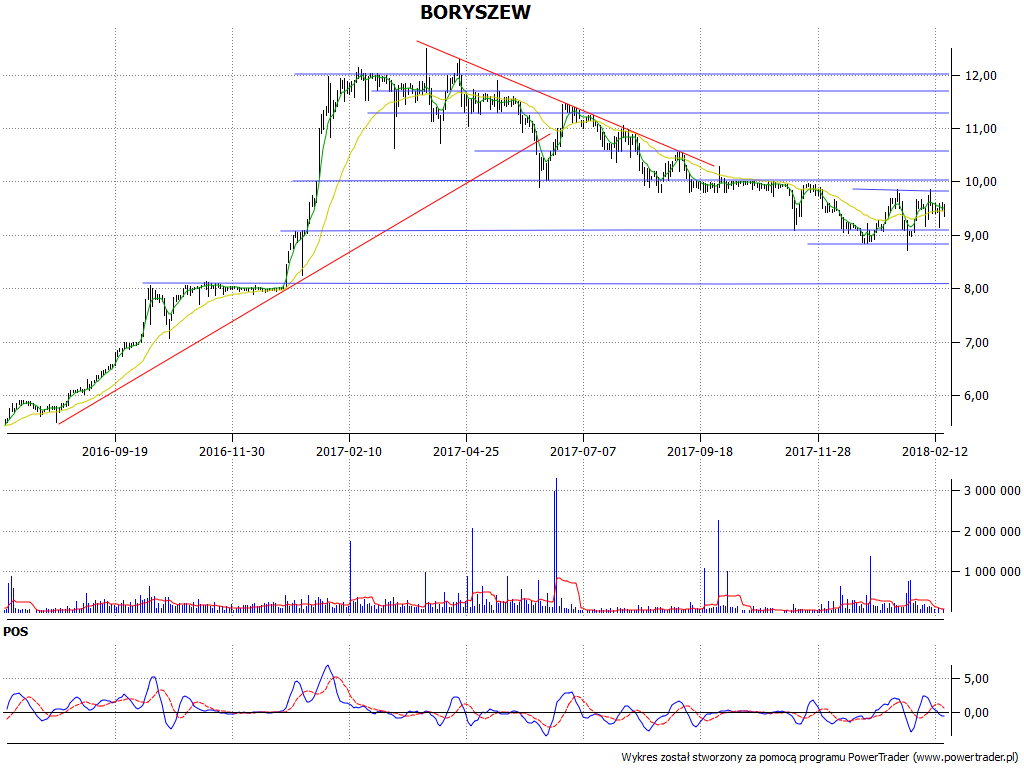This screenshot has height=768, width=1024.
Task: Select the 1 000 000 volume label
Action: tap(993, 572)
